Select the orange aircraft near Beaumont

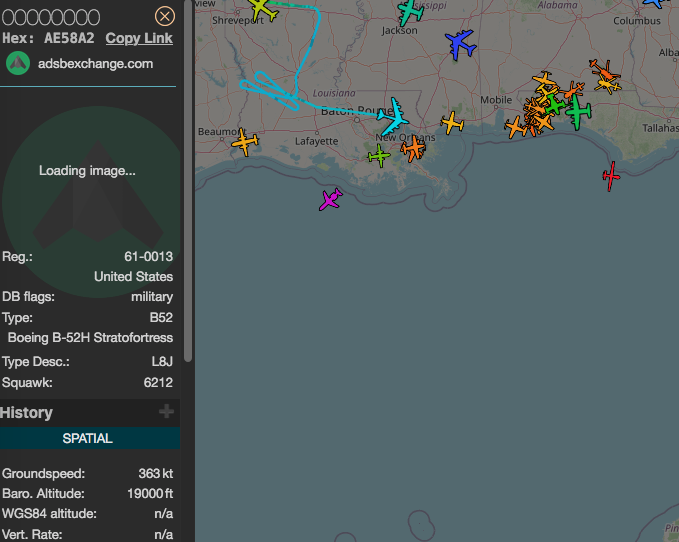245,142
